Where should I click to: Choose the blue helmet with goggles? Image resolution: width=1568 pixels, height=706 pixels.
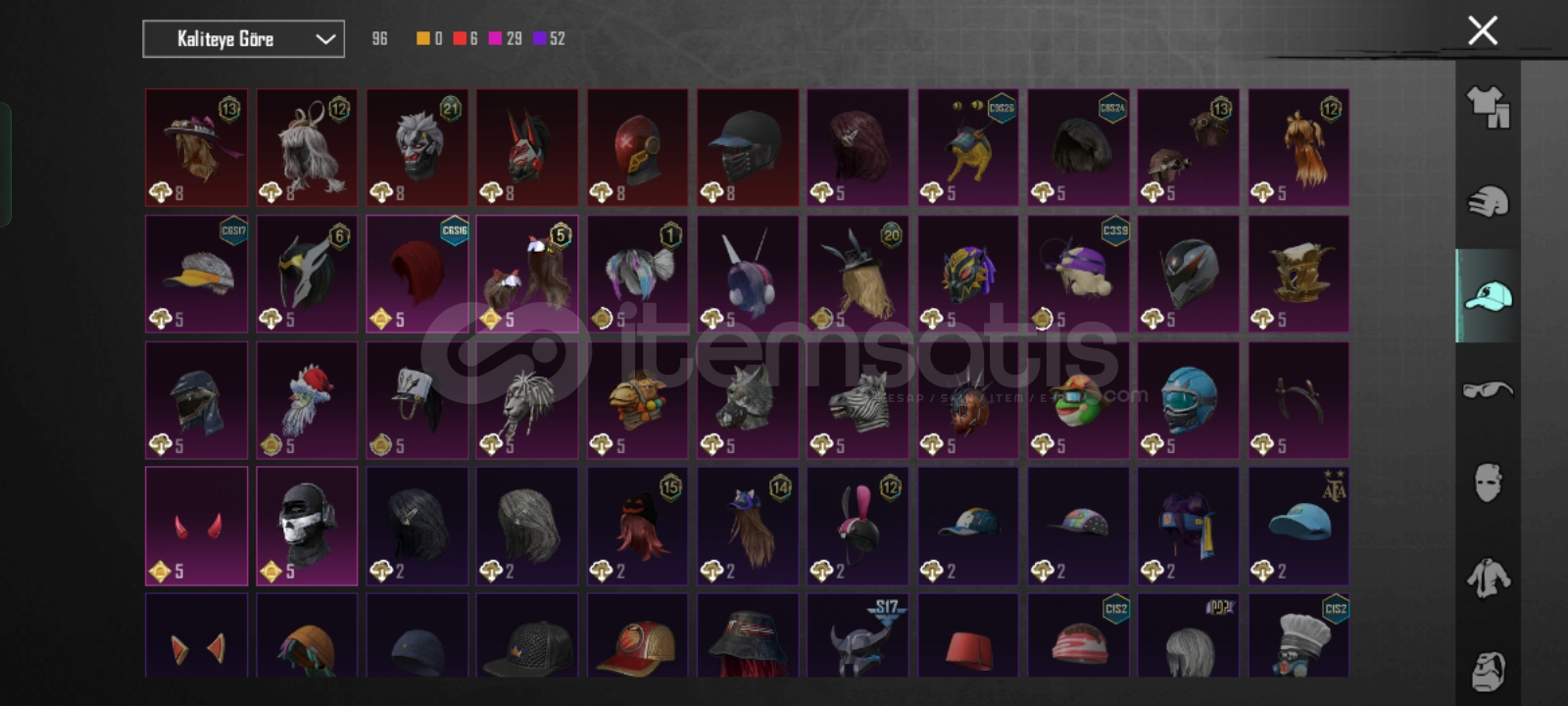(1189, 400)
